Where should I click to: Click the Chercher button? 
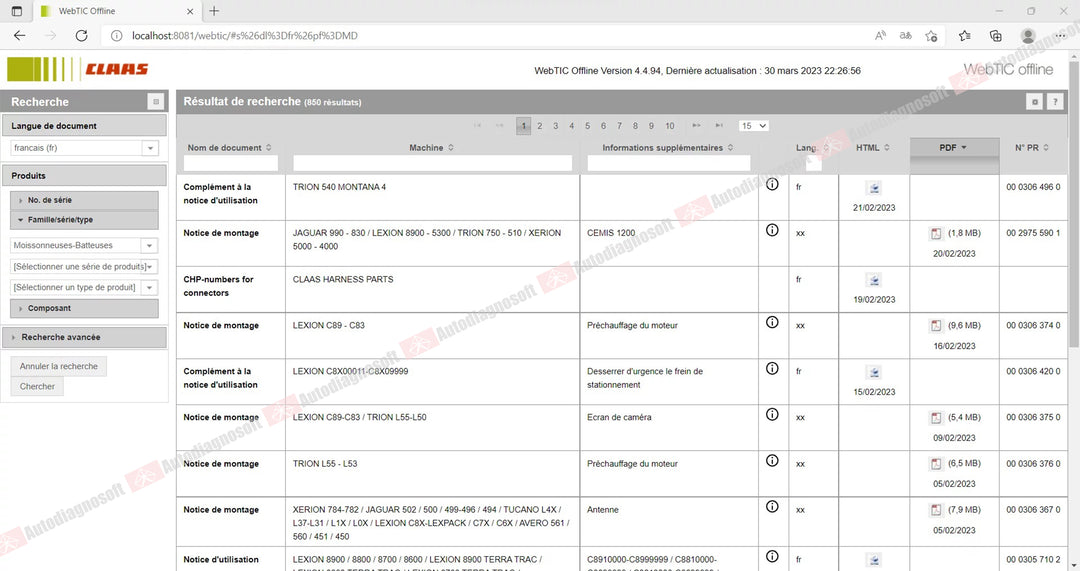(37, 386)
